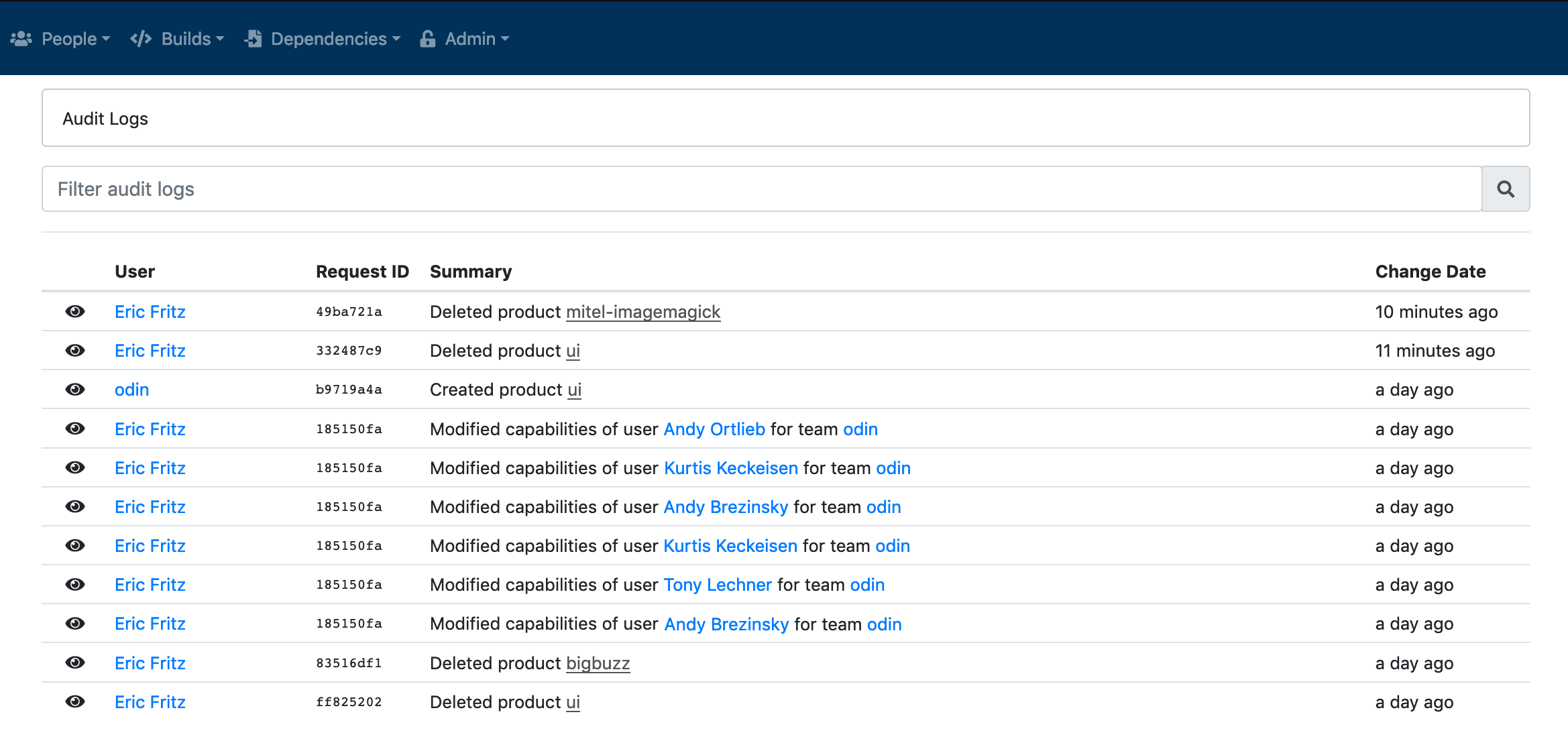Click the Admin unlock padlock icon
The height and width of the screenshot is (739, 1568).
coord(427,39)
